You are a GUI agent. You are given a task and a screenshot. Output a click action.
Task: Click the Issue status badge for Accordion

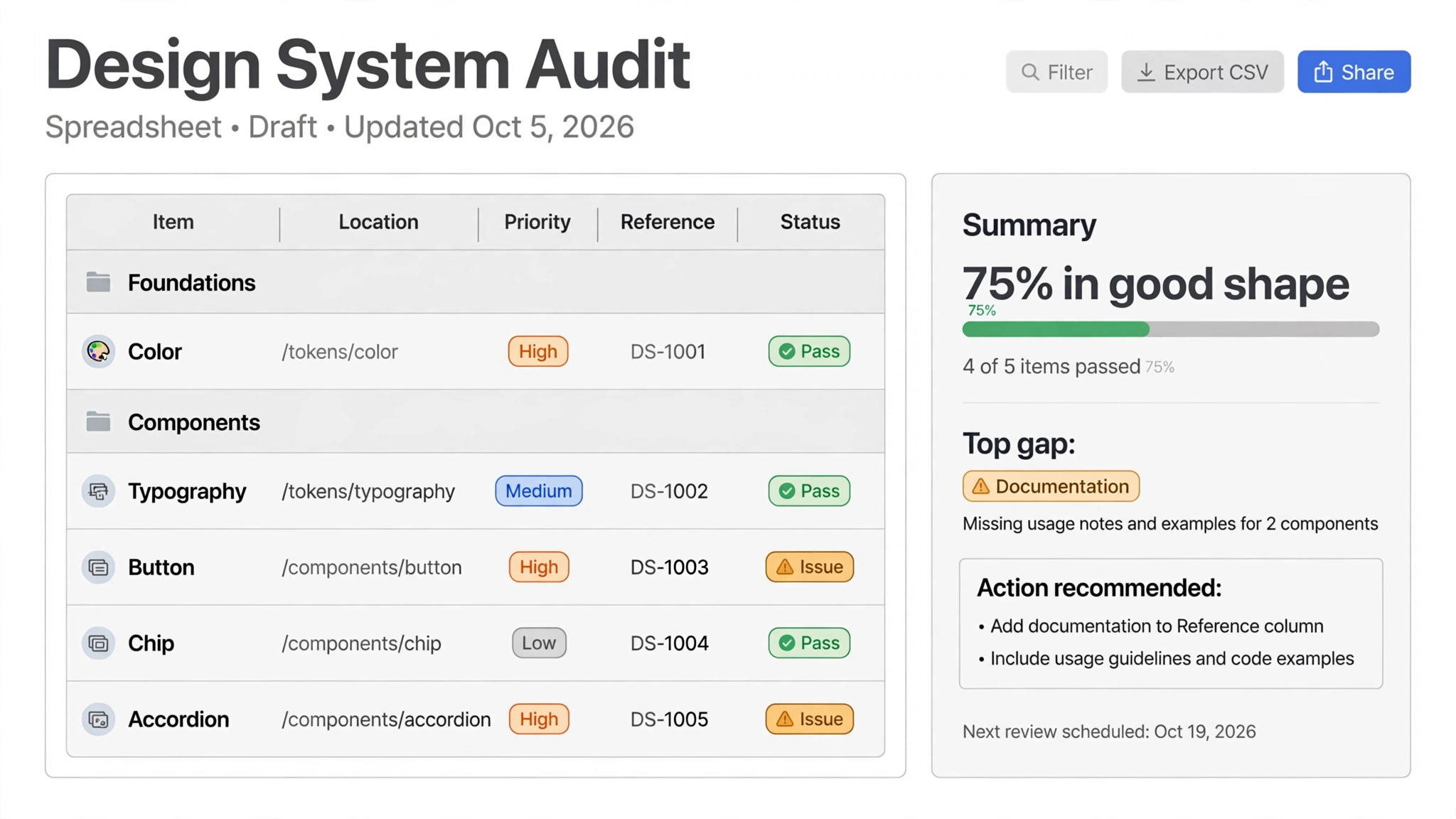pos(810,719)
